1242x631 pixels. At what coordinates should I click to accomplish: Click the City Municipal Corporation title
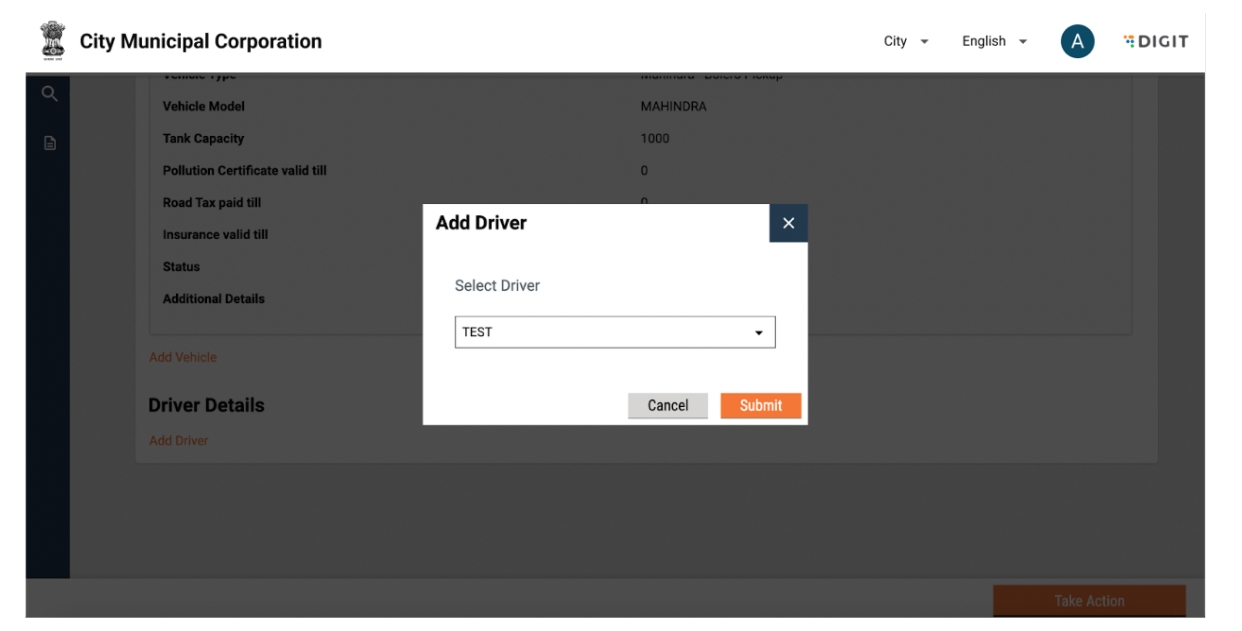tap(201, 42)
